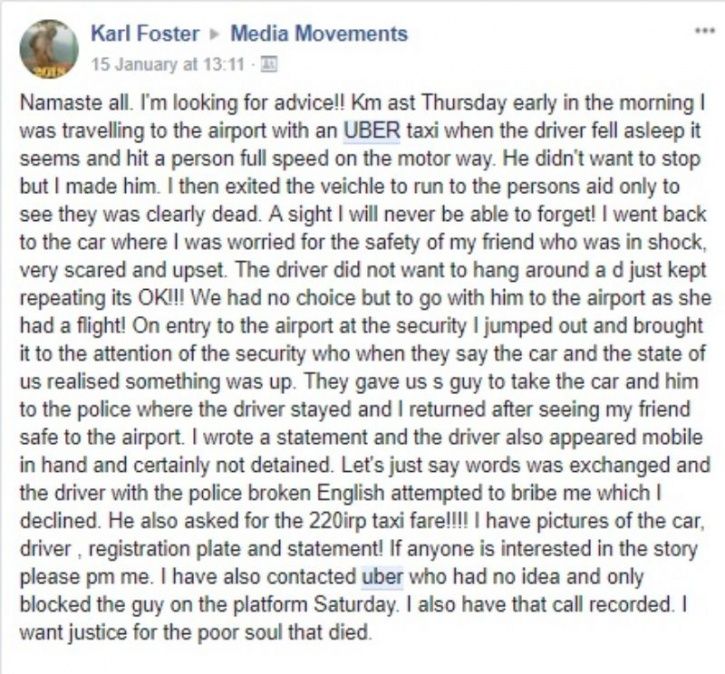Click the group privacy icon beside the timestamp

click(269, 64)
